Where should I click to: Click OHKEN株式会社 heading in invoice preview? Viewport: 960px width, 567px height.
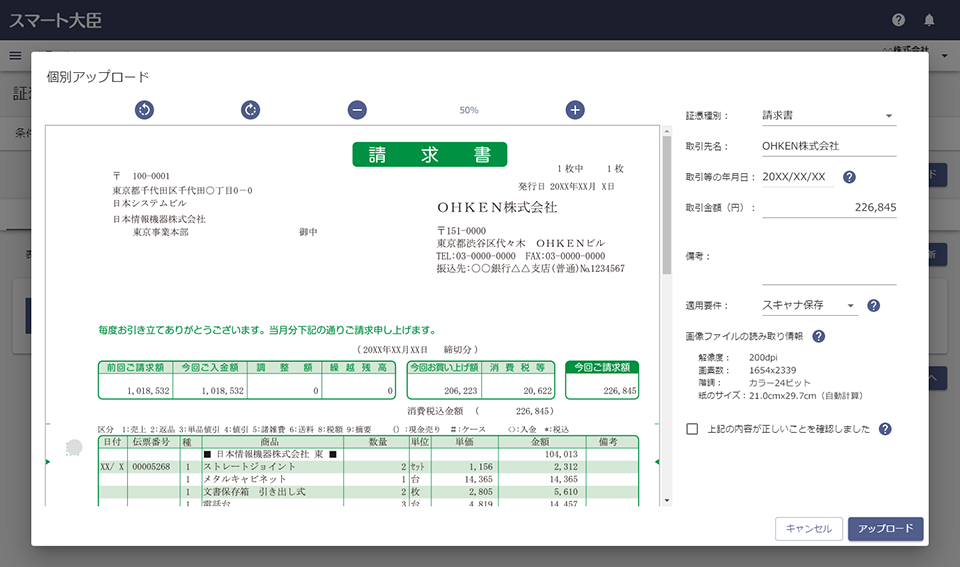497,208
